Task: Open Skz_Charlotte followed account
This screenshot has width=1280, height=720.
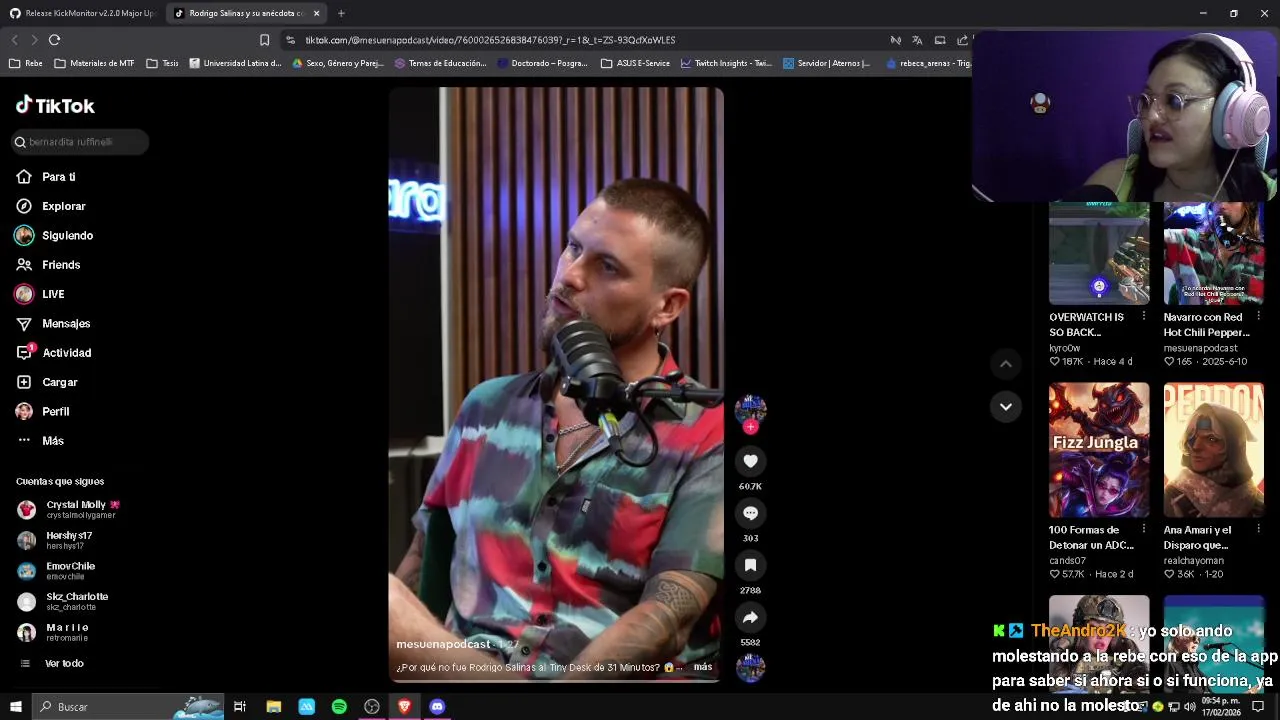Action: pyautogui.click(x=62, y=601)
